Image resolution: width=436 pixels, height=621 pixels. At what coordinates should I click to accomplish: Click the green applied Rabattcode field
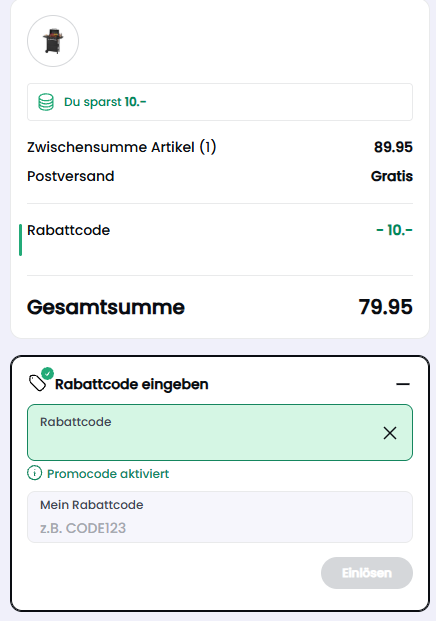[220, 432]
